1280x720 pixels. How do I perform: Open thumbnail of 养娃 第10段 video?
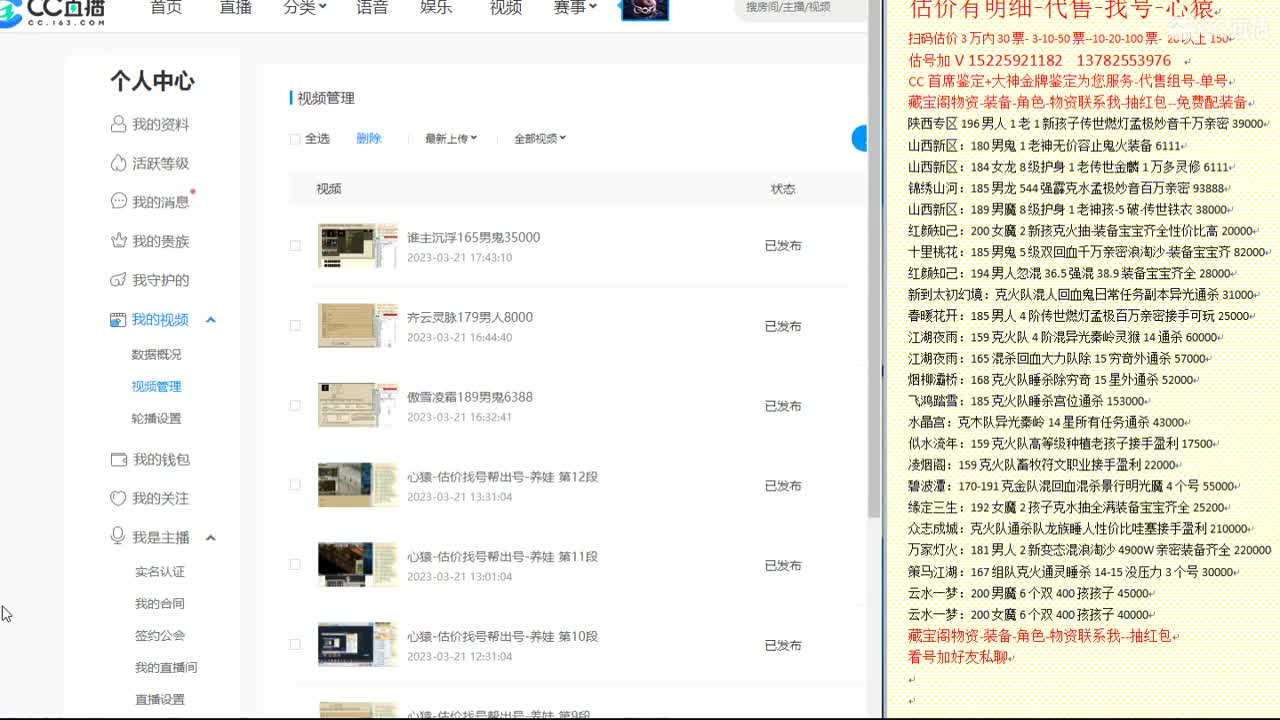358,645
